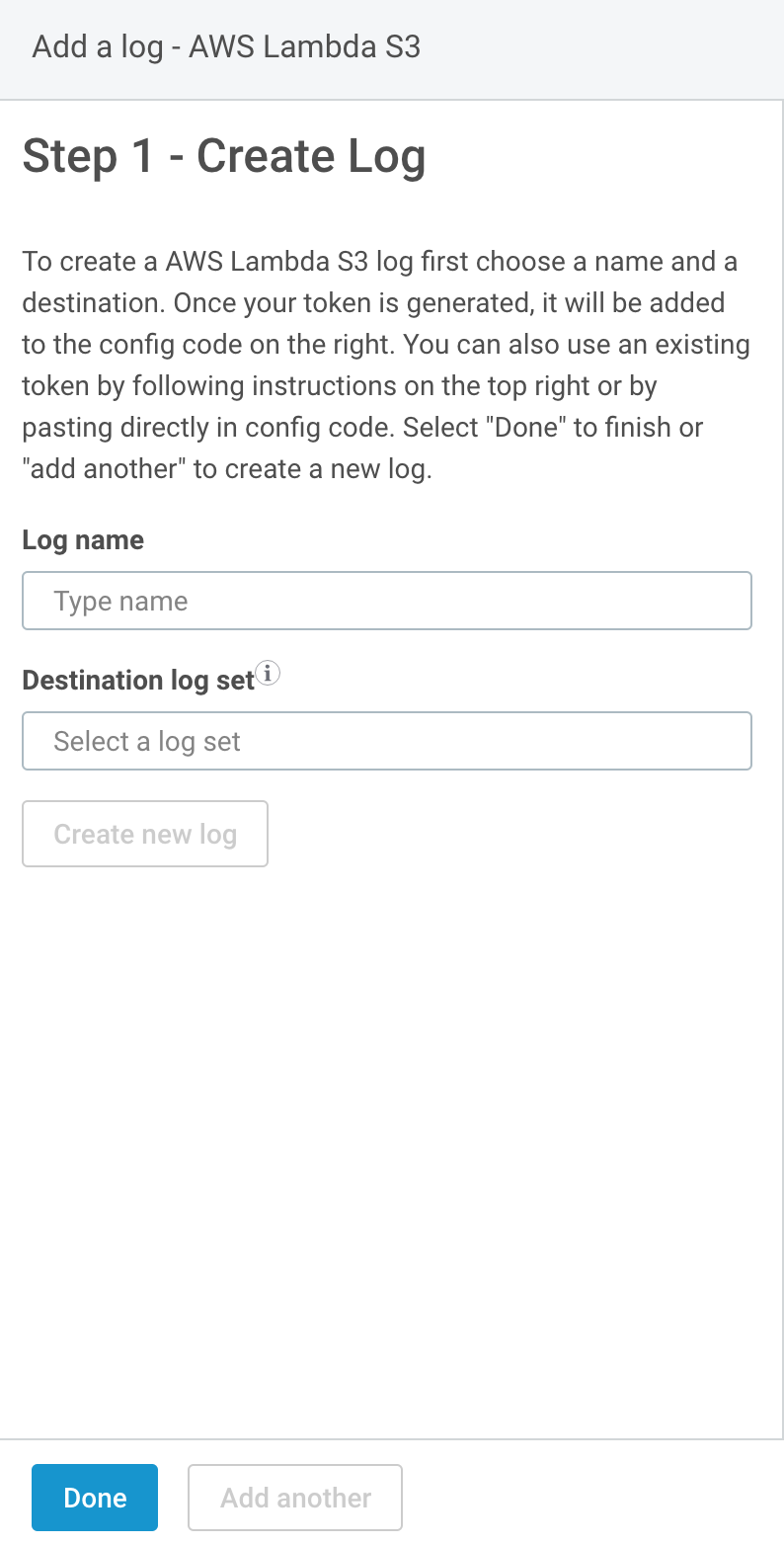
Task: Click the 'Step 1 - Create Log' heading
Action: pos(224,156)
